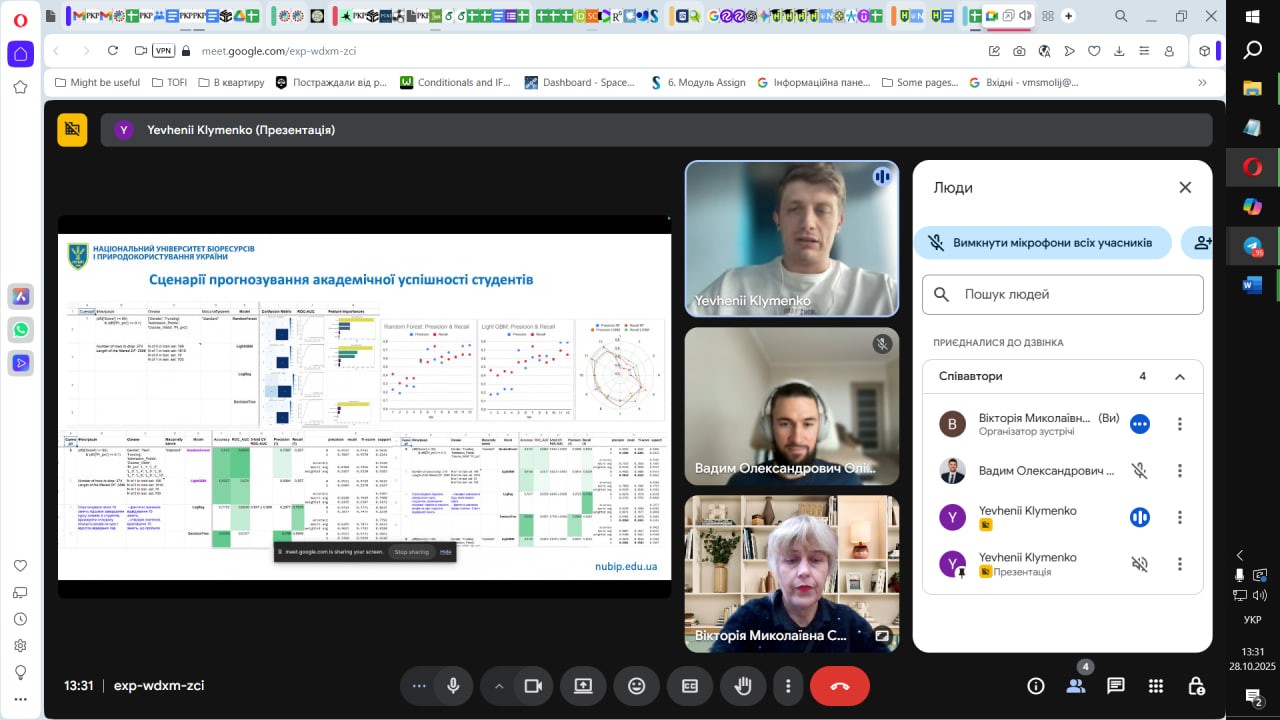The width and height of the screenshot is (1280, 720).
Task: Click Yevhenii Klymenko's blue speaking indicator
Action: [x=1139, y=517]
